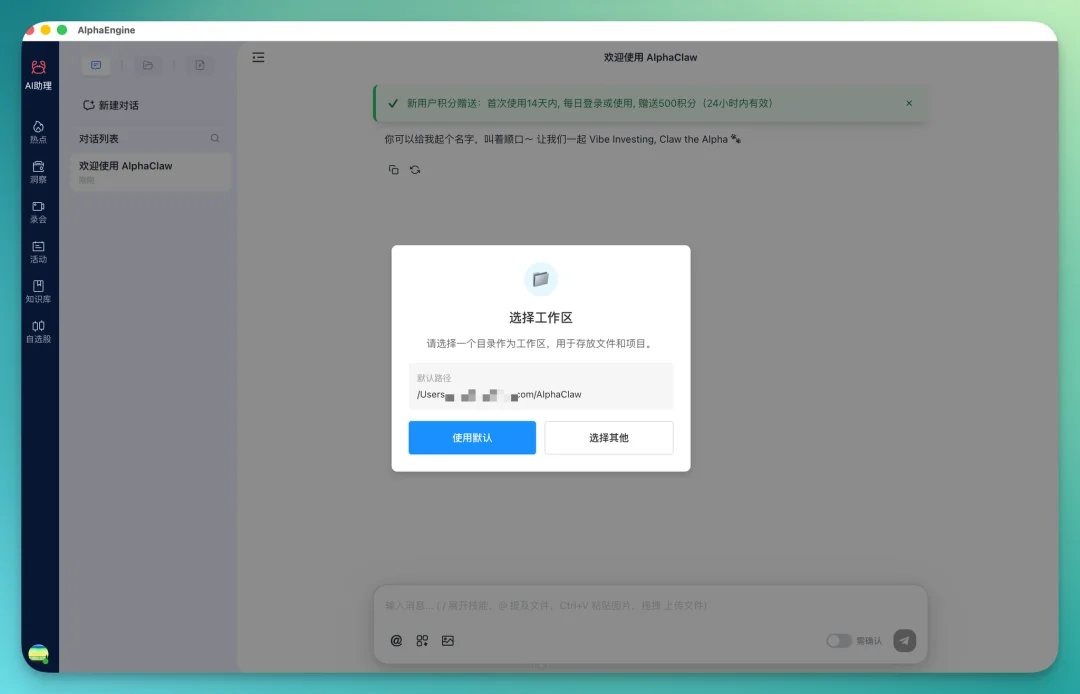Click the @ mention icon in message bar

point(396,640)
